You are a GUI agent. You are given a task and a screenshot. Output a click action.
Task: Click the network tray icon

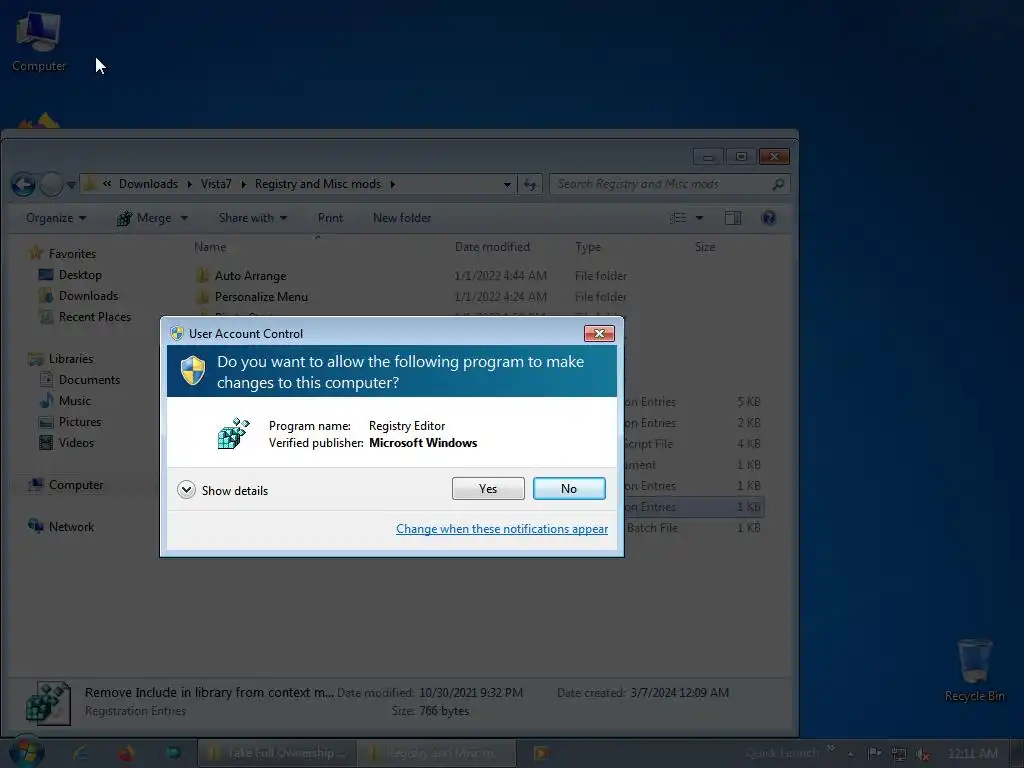[899, 754]
